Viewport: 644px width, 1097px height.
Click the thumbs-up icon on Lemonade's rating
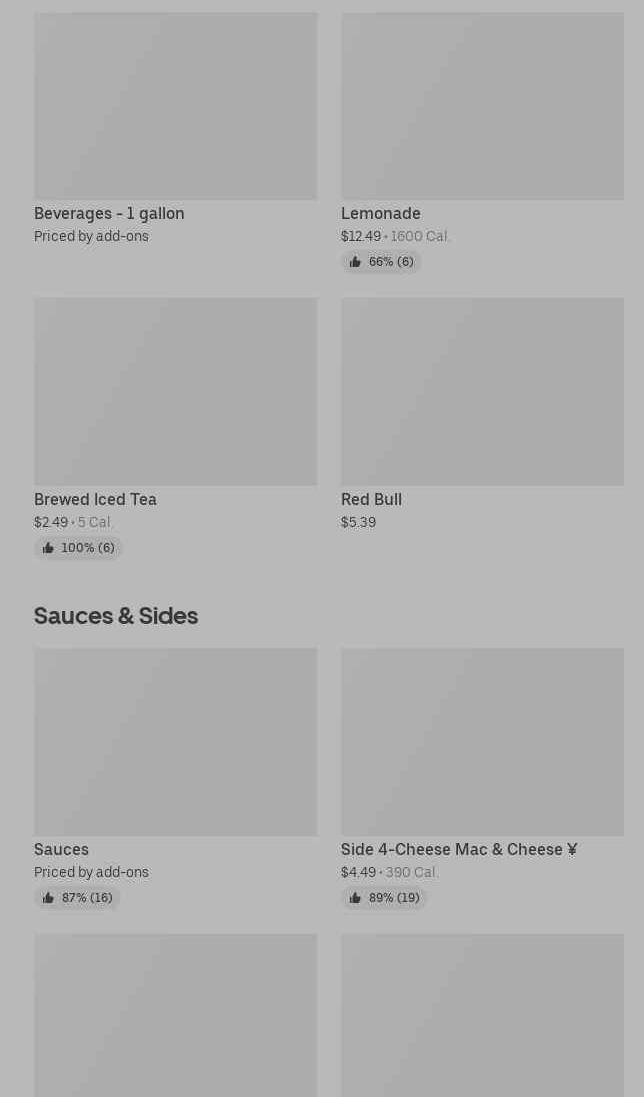[x=355, y=262]
